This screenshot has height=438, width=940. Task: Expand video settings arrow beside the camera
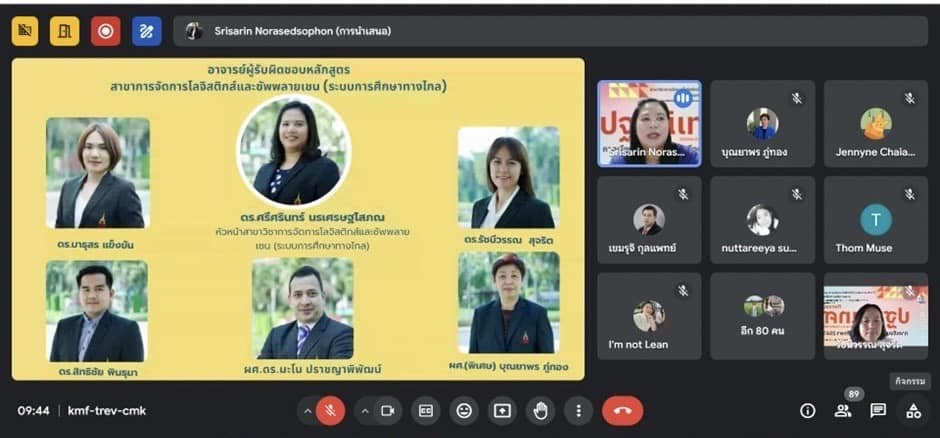click(364, 410)
